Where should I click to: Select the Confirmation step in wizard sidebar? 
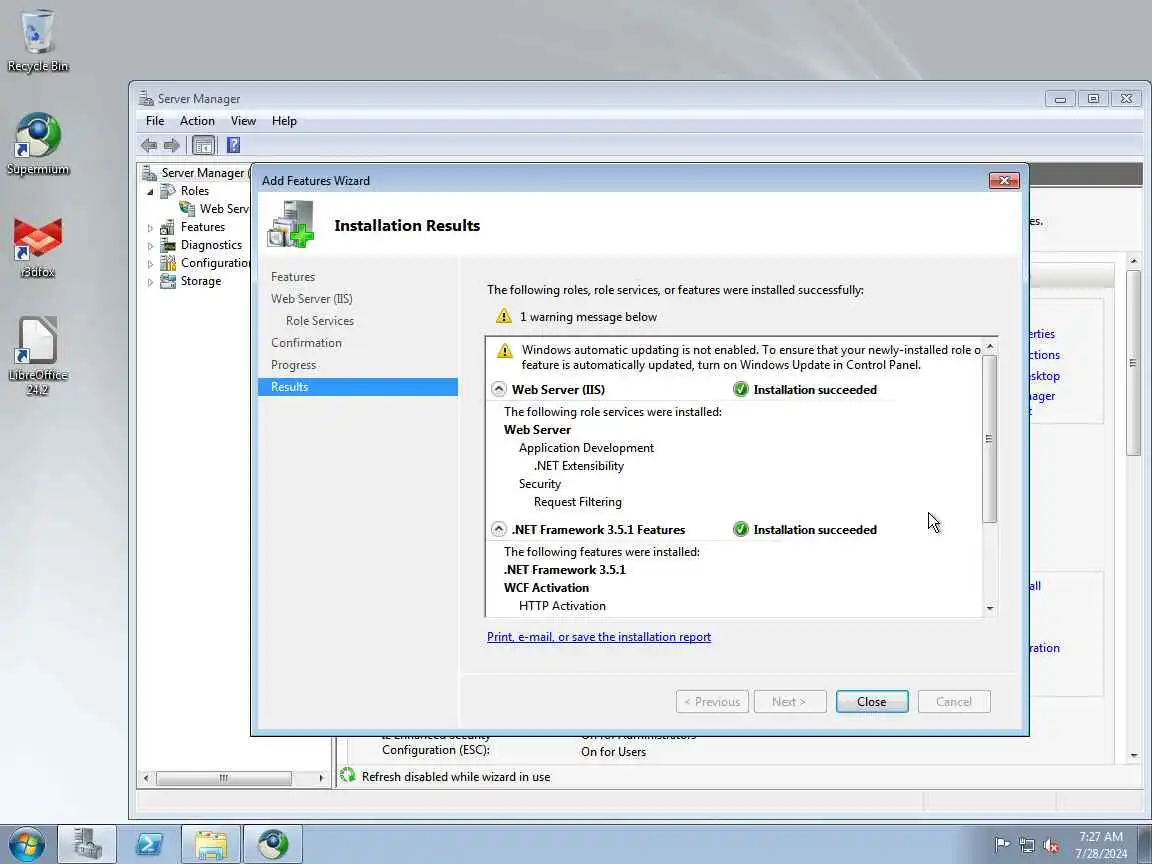point(306,343)
